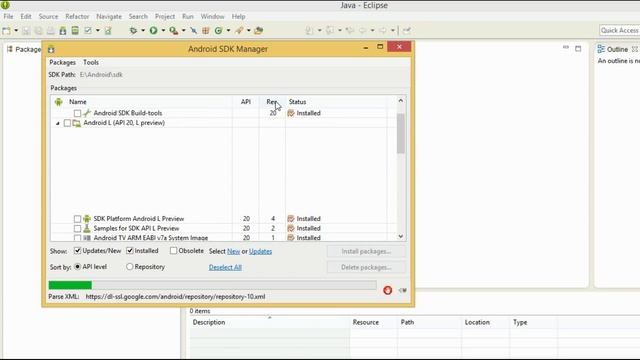Image resolution: width=640 pixels, height=360 pixels.
Task: Click the SDK Manager download progress bar
Action: point(212,285)
